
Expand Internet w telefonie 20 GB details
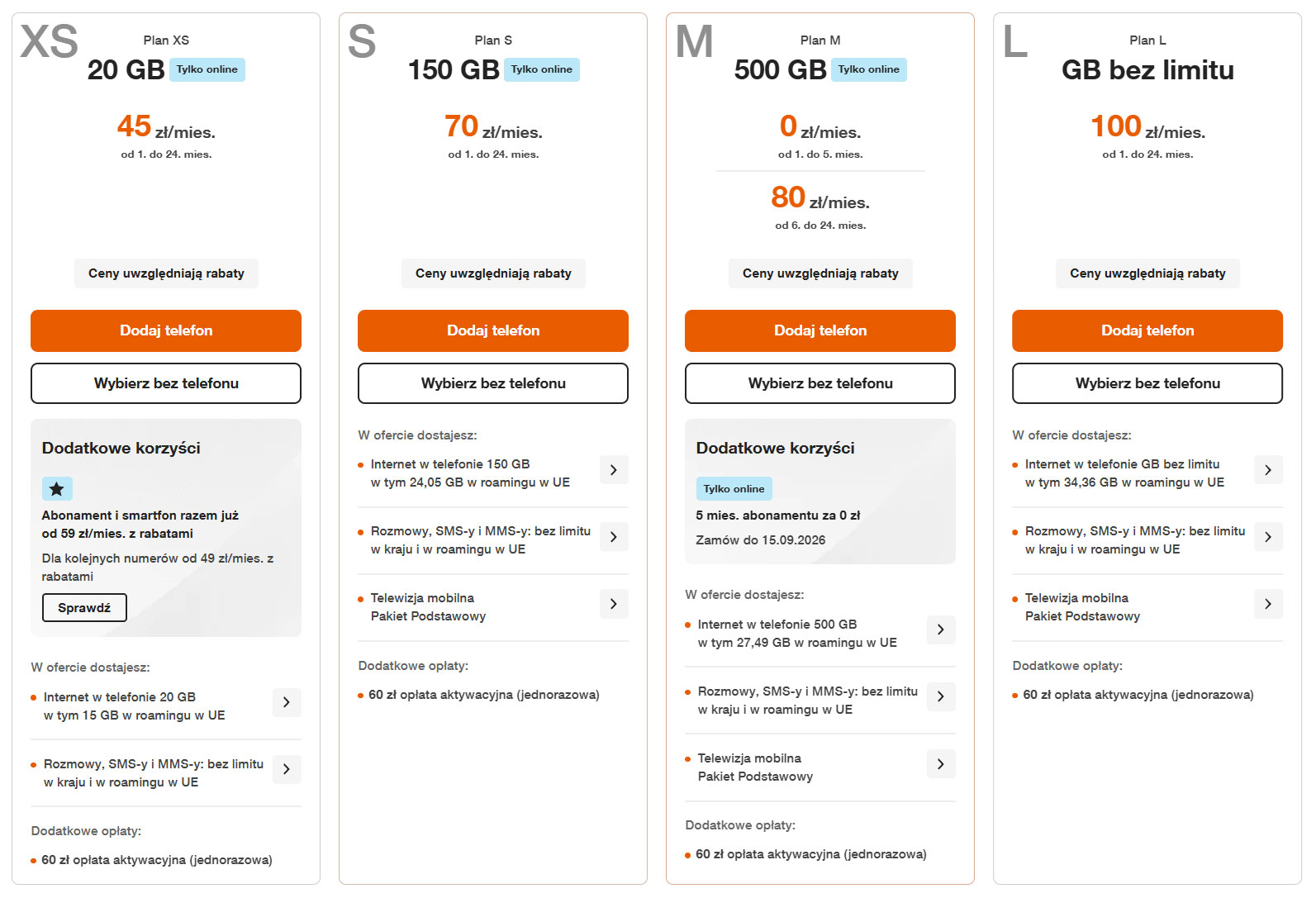click(x=287, y=702)
